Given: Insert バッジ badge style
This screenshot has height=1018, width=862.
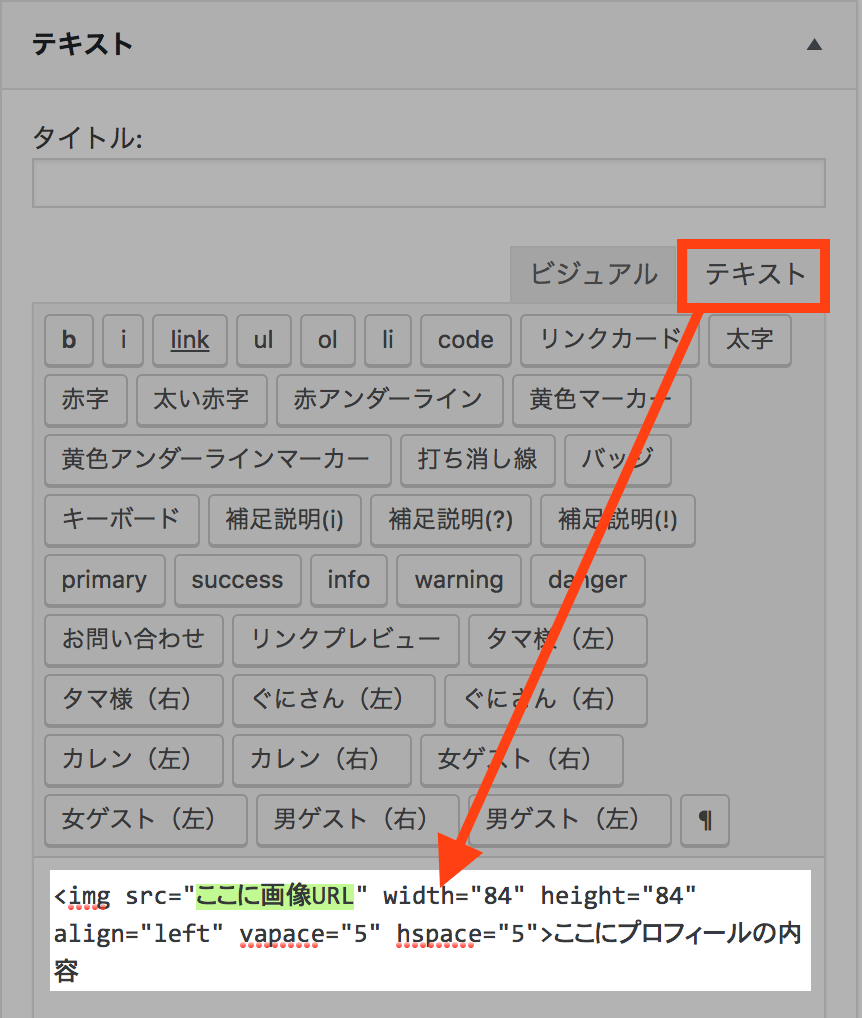Looking at the screenshot, I should tap(617, 460).
